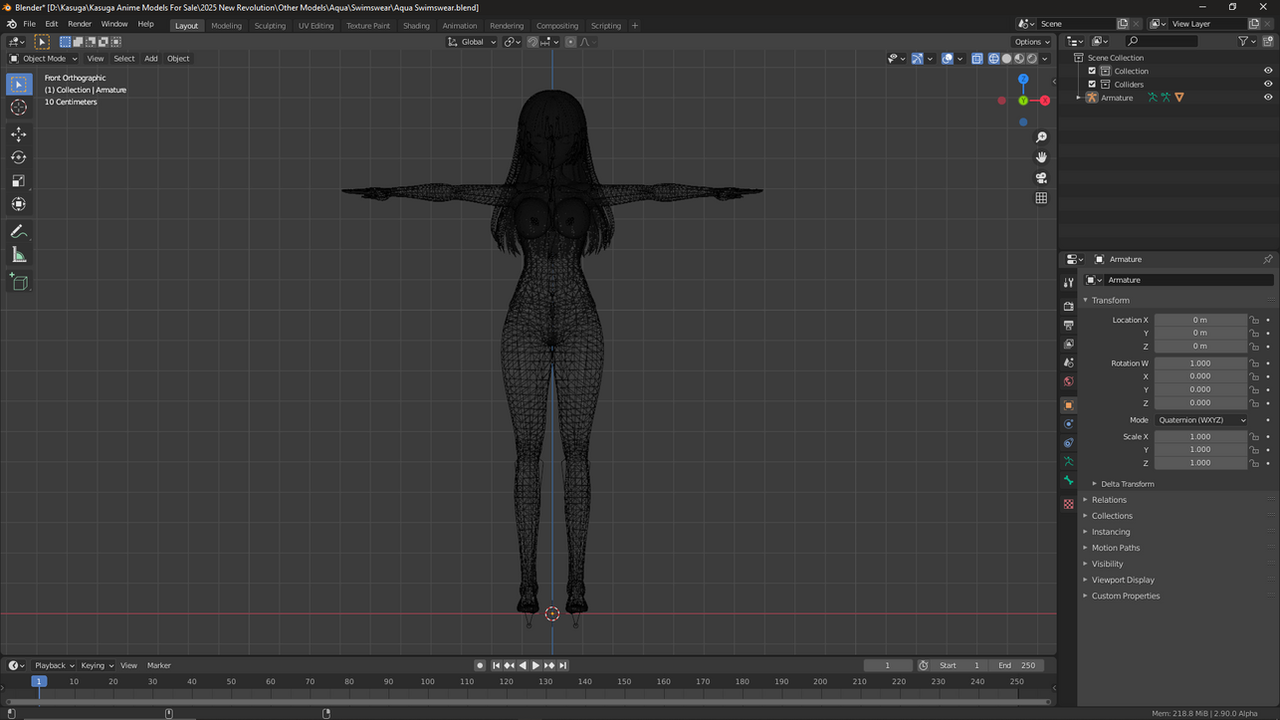
Task: Open the Outliner filter dropdown
Action: (1247, 41)
